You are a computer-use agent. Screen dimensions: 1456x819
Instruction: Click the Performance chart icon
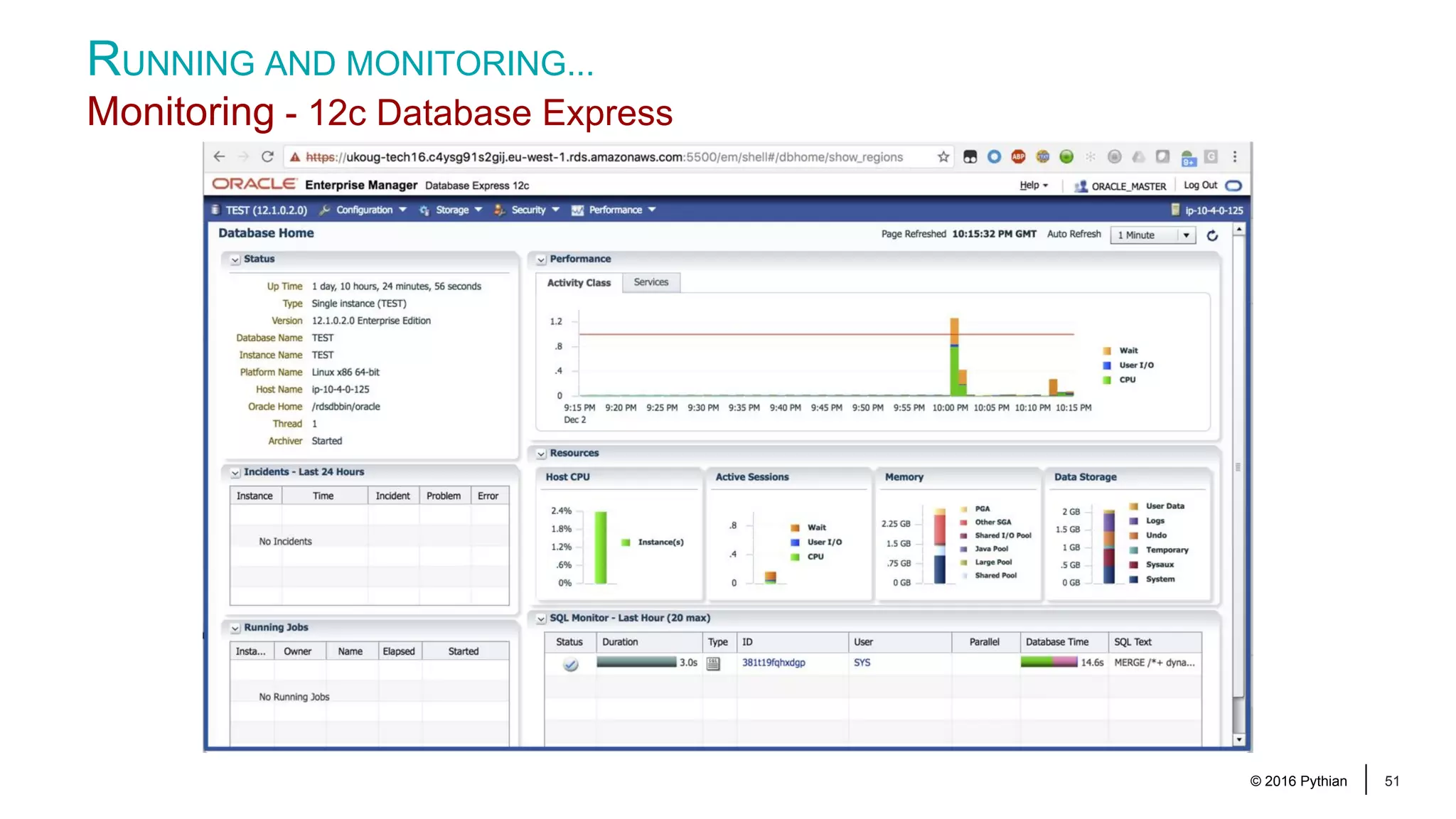click(577, 210)
